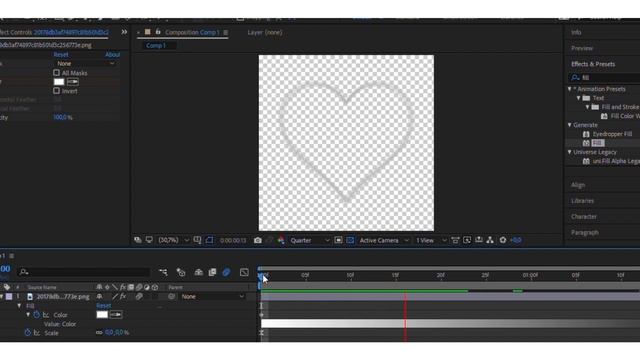
Task: Click the show channel color icon
Action: coord(281,240)
